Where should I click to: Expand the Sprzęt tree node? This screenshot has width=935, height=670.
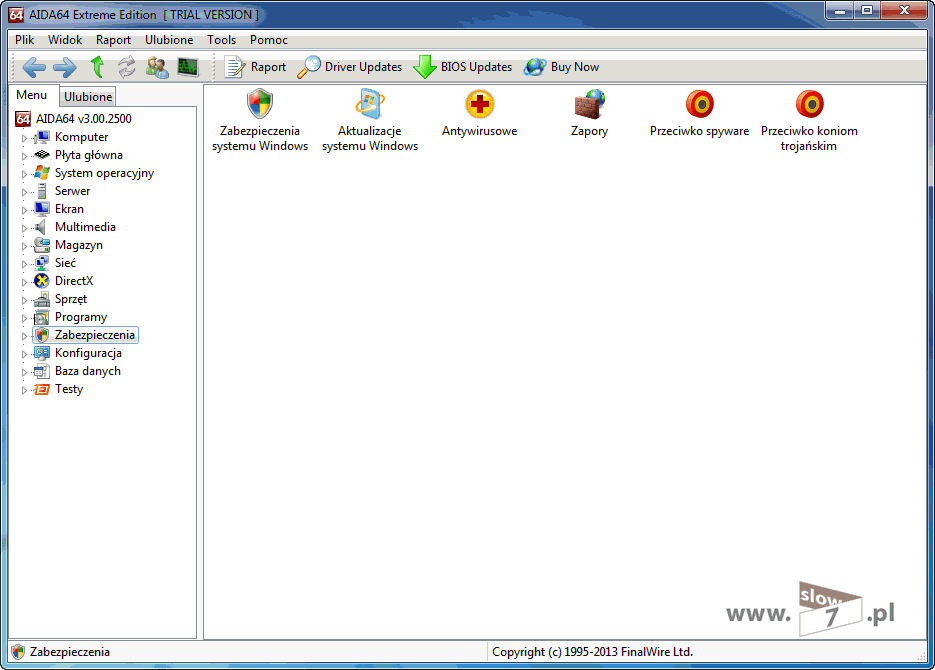coord(24,300)
